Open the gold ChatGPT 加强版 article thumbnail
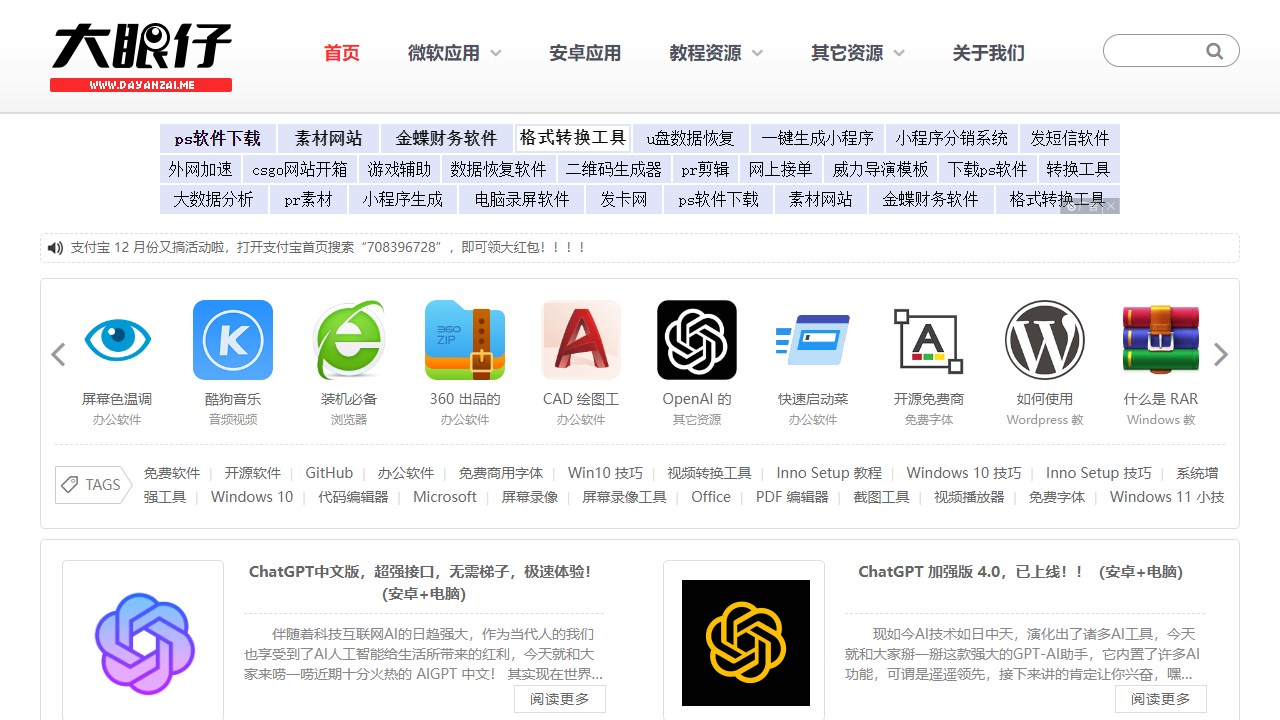Image resolution: width=1280 pixels, height=720 pixels. point(744,643)
